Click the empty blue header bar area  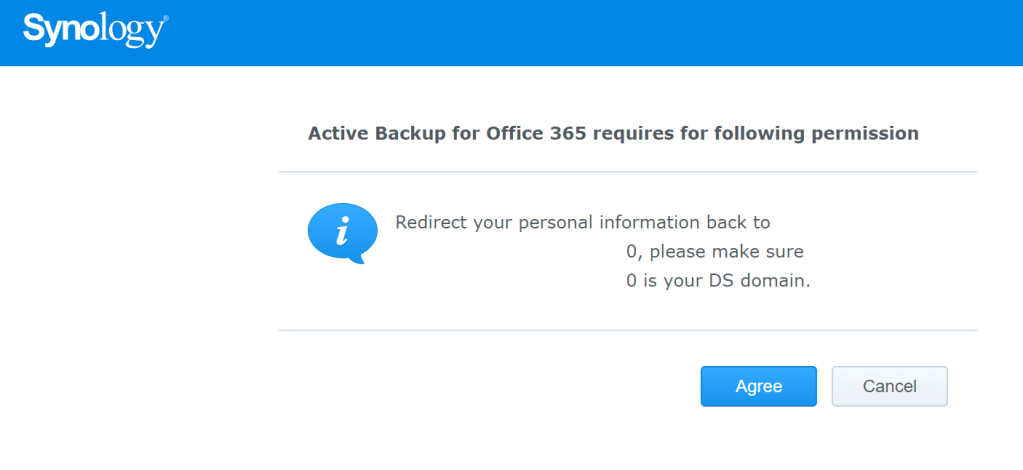pyautogui.click(x=600, y=33)
